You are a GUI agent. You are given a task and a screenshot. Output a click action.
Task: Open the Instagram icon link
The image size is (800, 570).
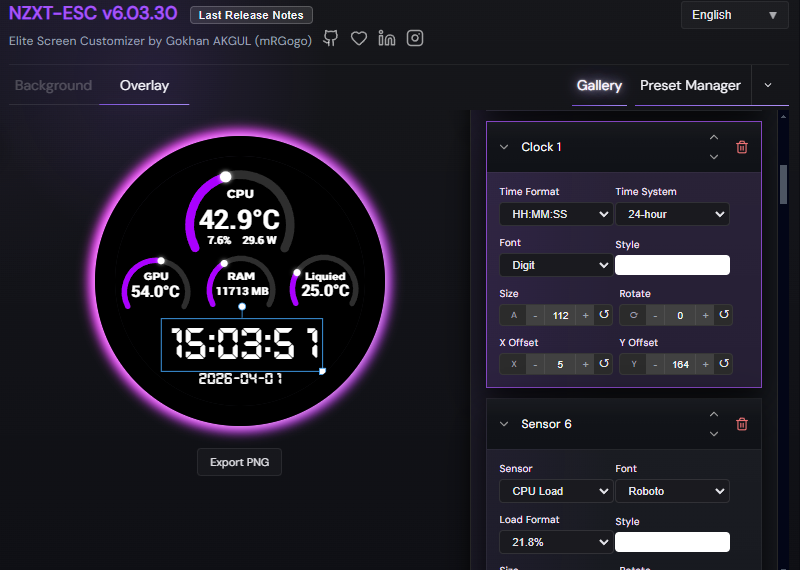click(415, 38)
